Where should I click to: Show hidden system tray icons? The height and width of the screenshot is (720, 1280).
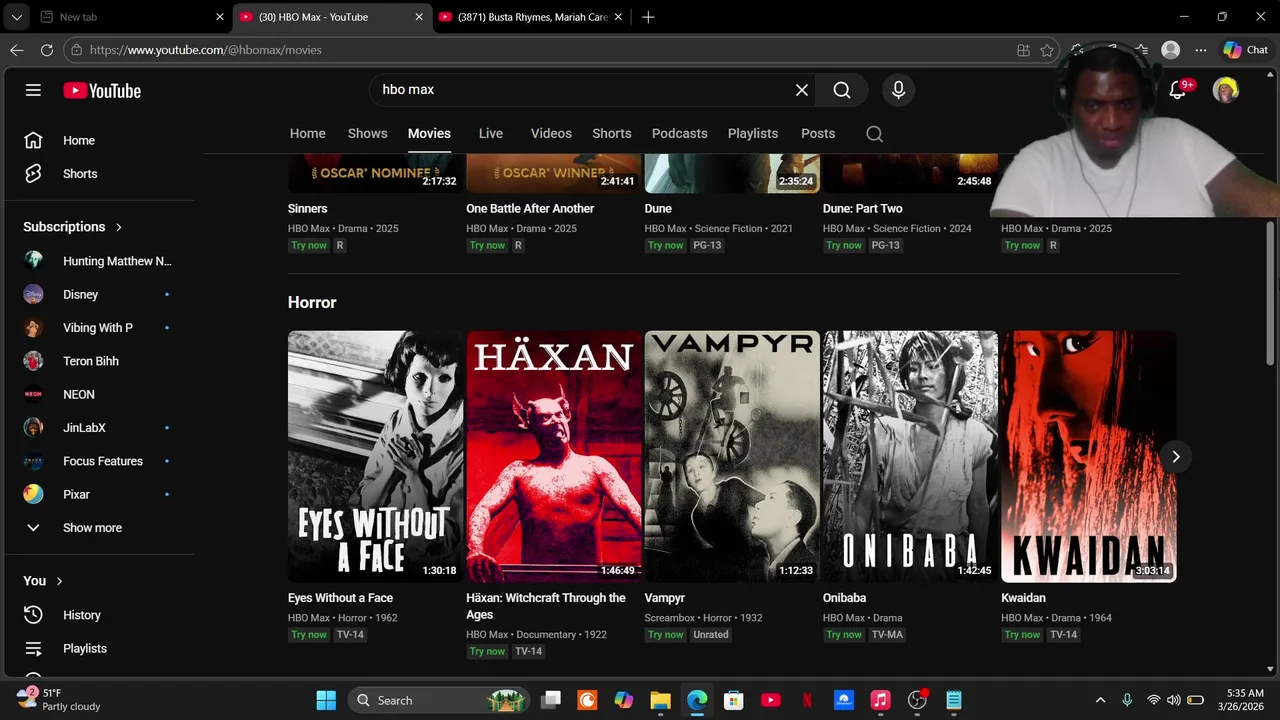1101,700
